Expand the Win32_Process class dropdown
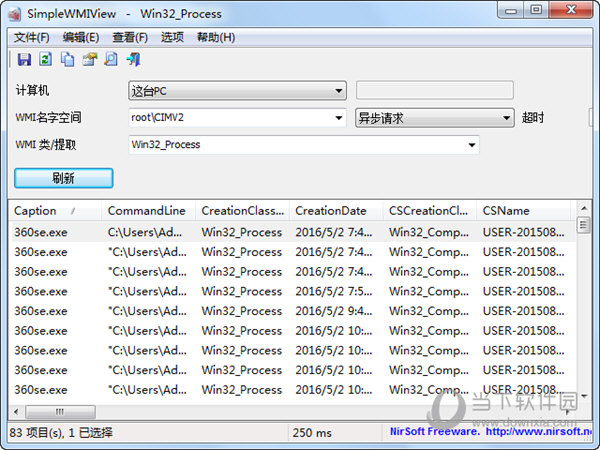600x450 pixels. [x=472, y=145]
